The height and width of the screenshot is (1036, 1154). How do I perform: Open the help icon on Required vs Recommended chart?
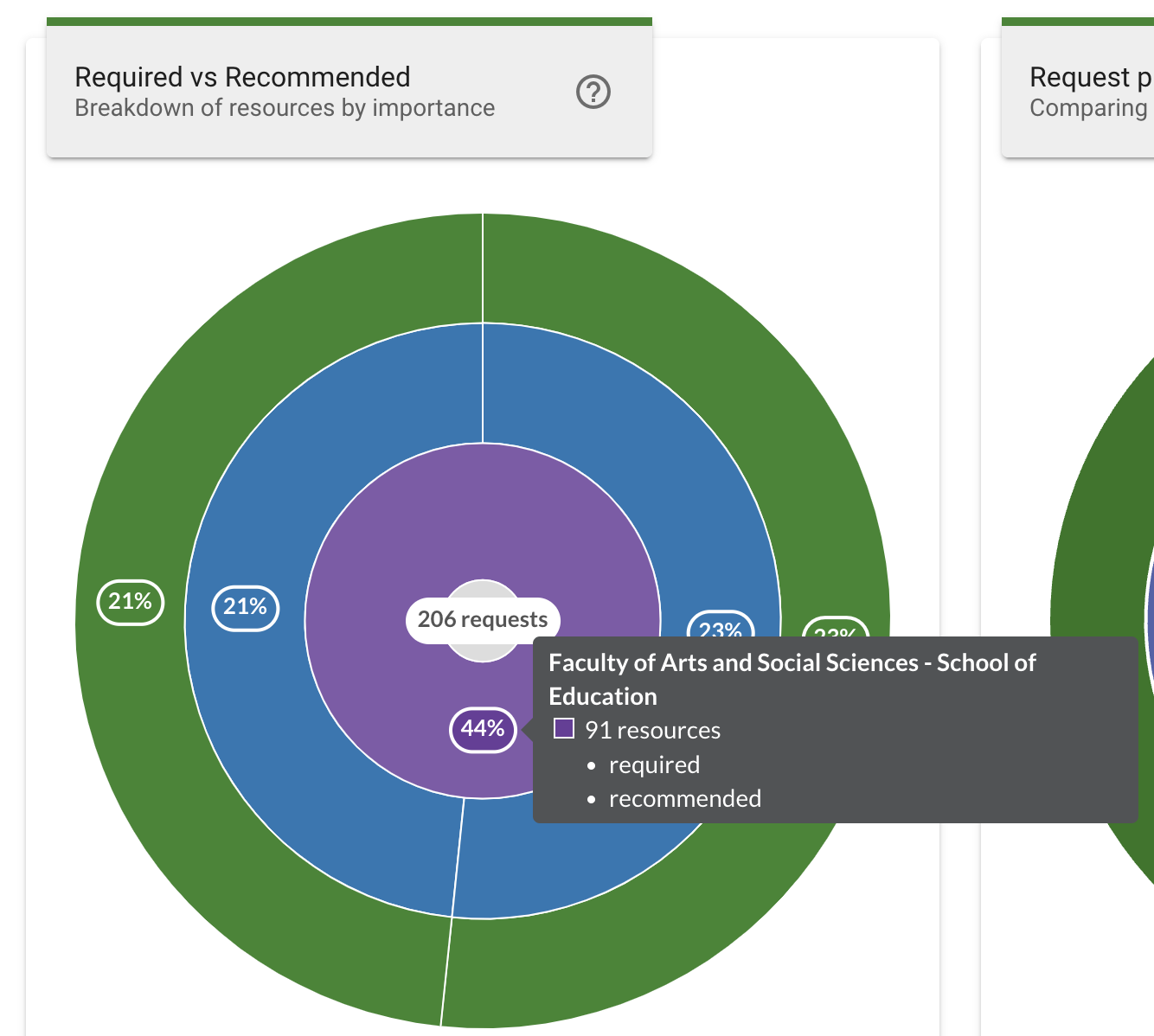593,91
